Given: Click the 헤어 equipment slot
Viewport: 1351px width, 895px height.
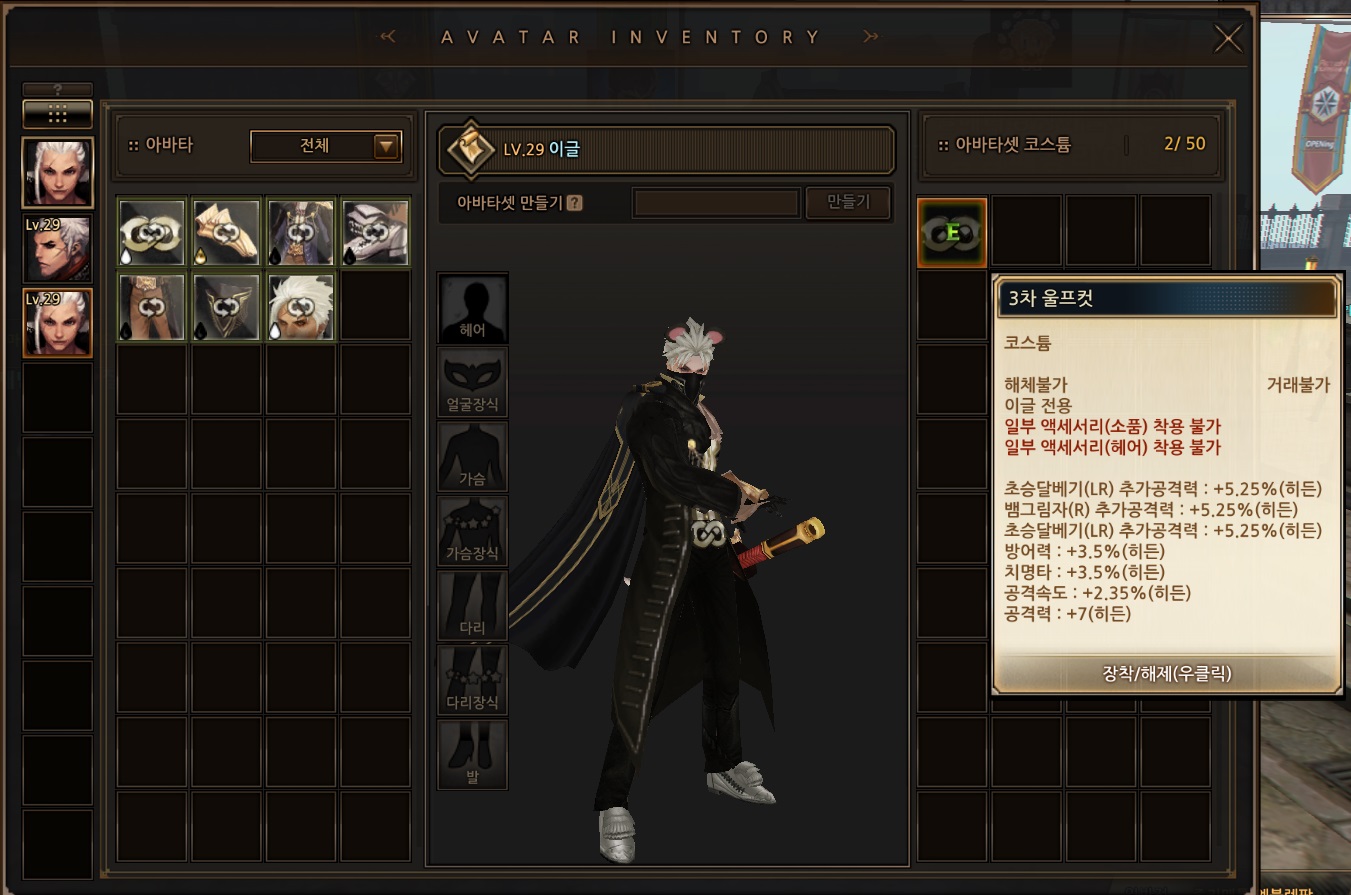Looking at the screenshot, I should (472, 308).
